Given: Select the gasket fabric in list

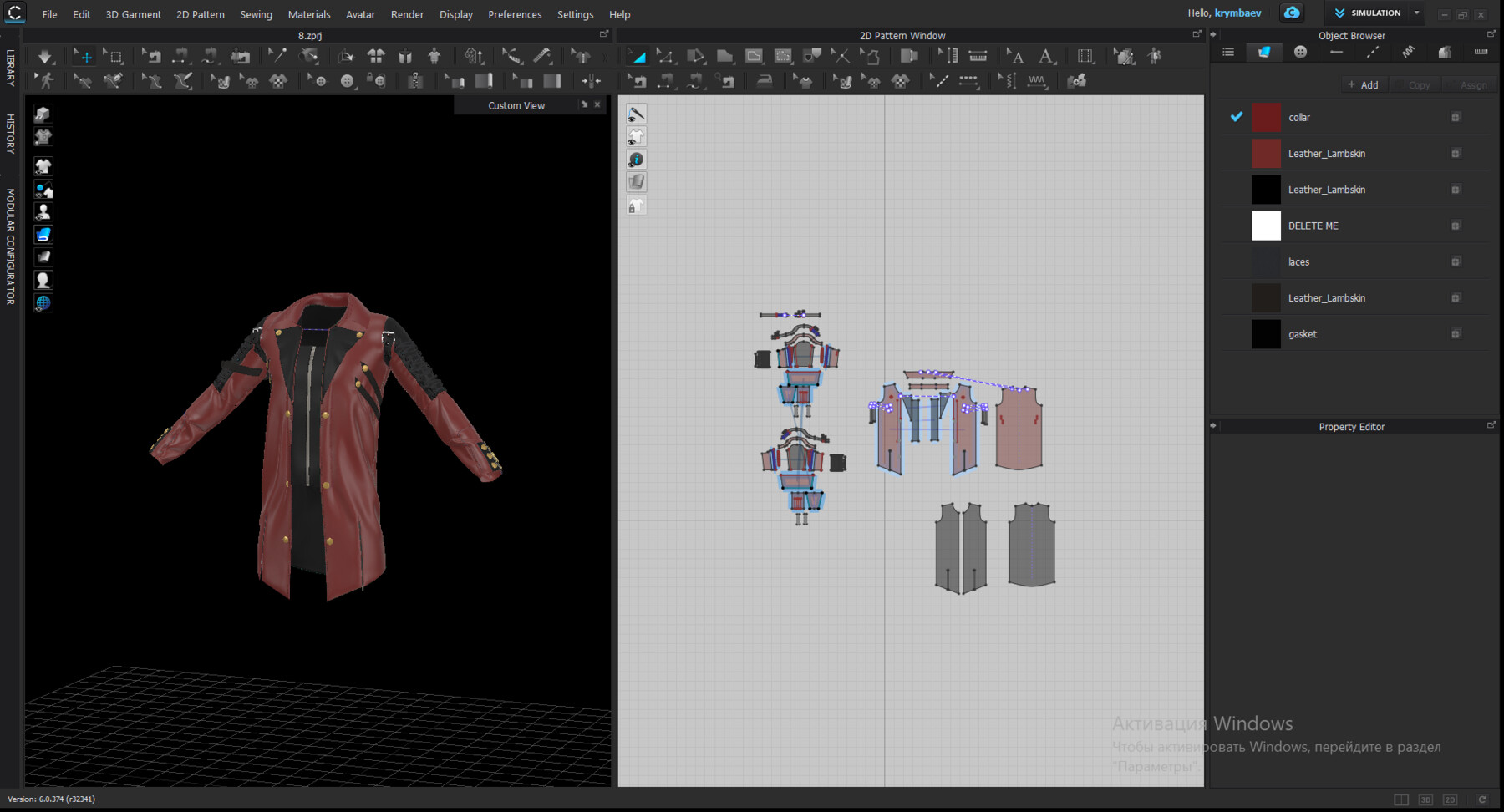Looking at the screenshot, I should [x=1302, y=334].
